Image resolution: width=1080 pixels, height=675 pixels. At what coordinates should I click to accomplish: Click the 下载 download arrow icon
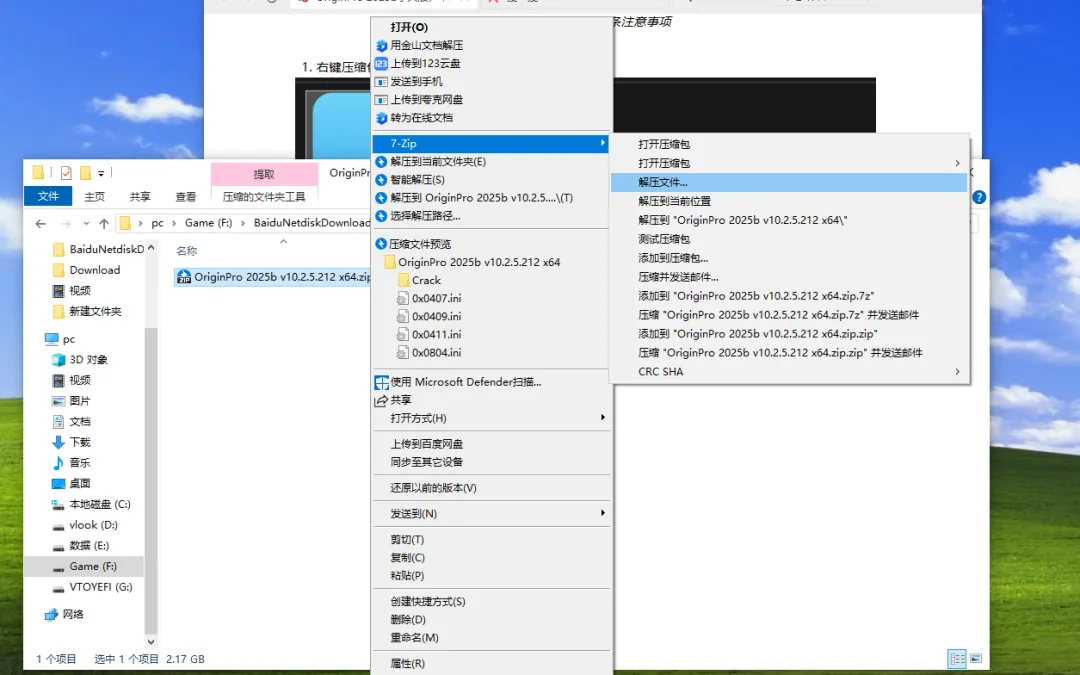coord(59,442)
